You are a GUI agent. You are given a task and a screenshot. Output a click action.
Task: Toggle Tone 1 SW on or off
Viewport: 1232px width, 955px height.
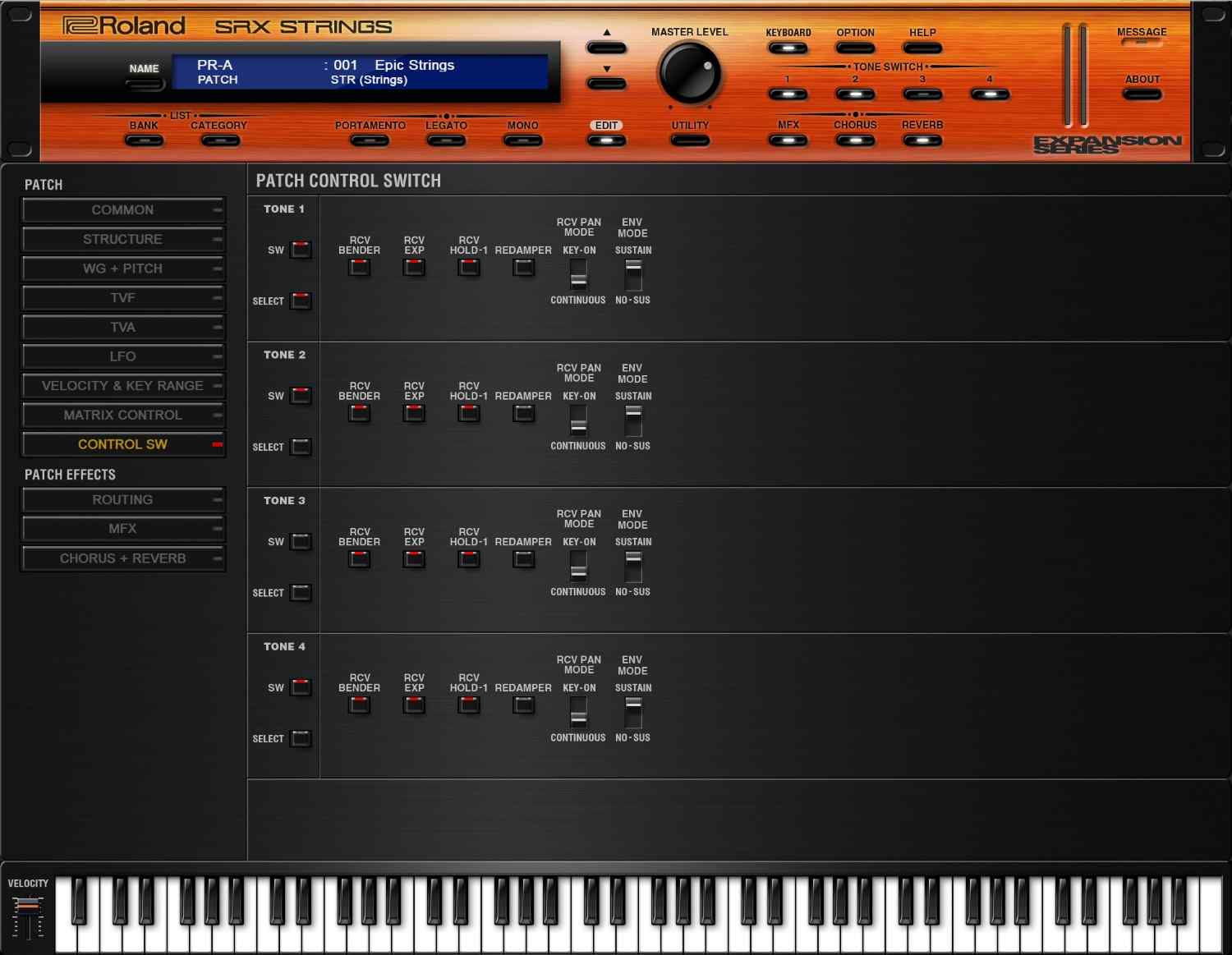(300, 250)
